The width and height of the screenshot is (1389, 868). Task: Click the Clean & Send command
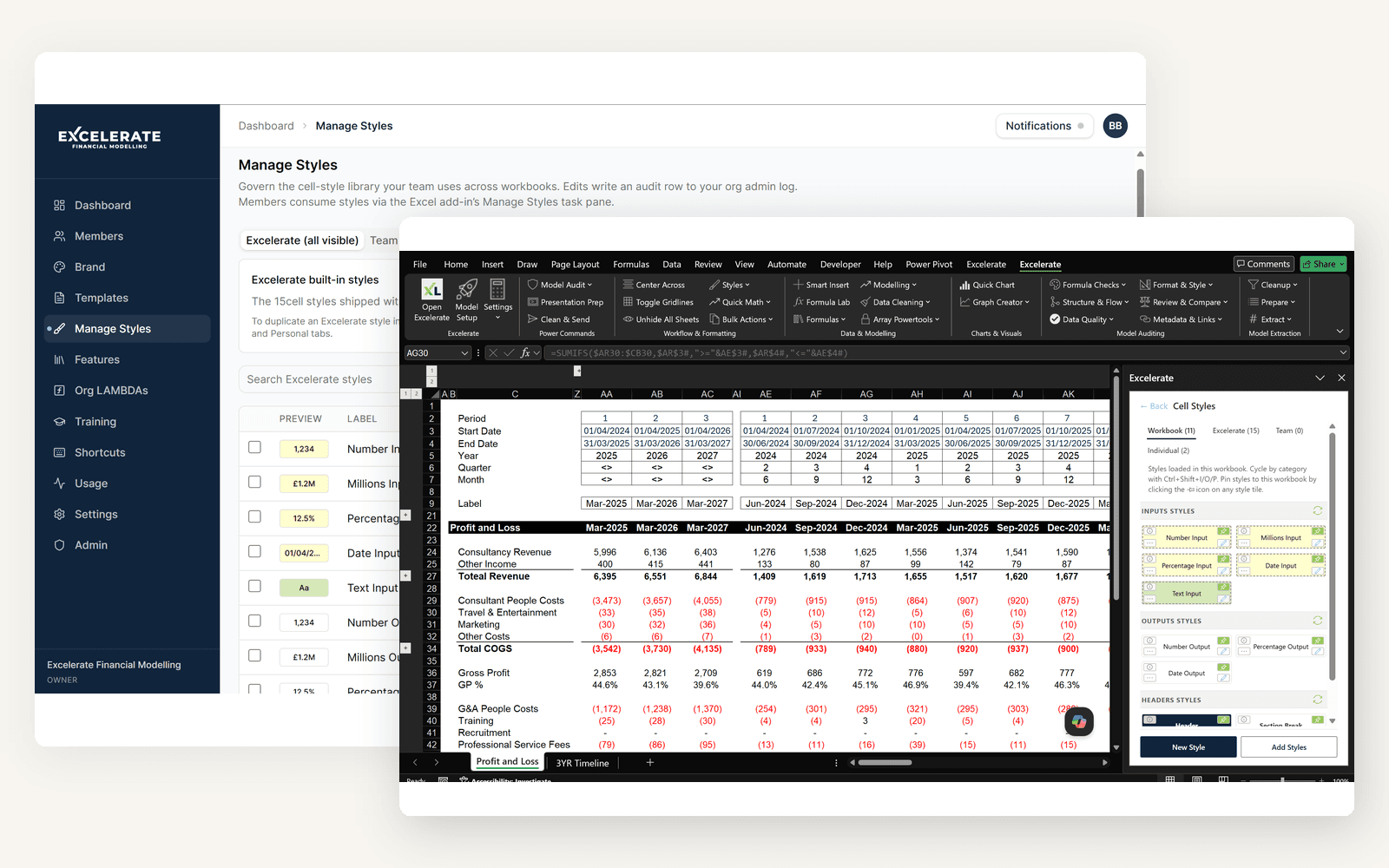click(558, 319)
